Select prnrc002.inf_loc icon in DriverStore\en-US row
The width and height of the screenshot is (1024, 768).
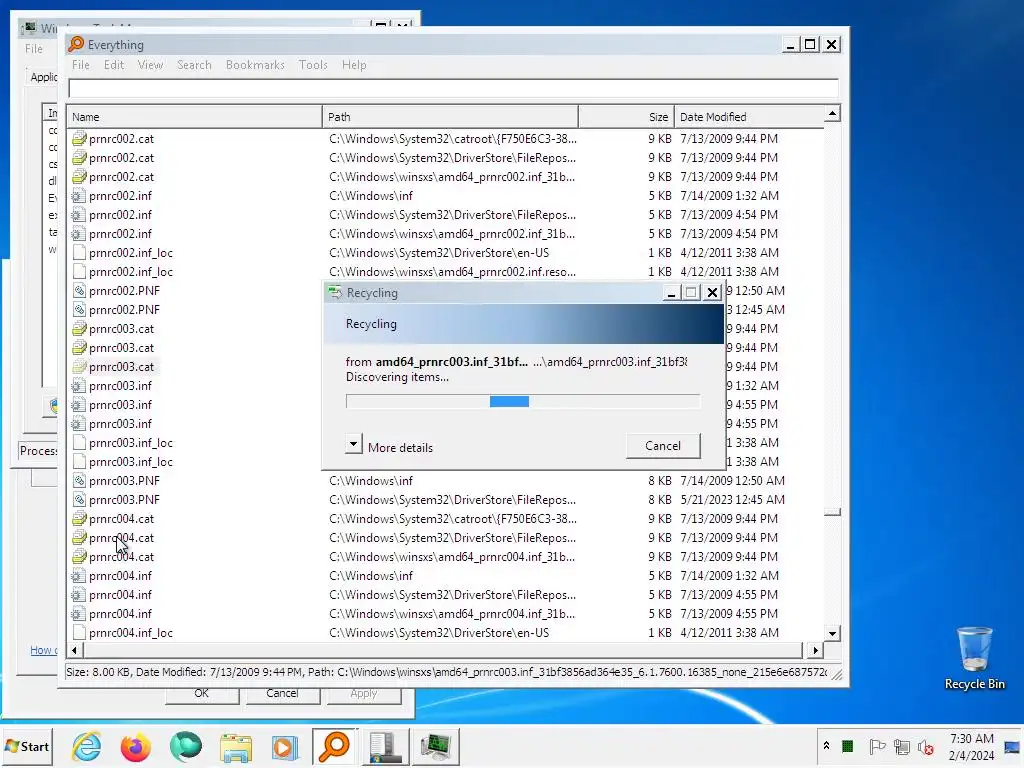click(x=79, y=252)
